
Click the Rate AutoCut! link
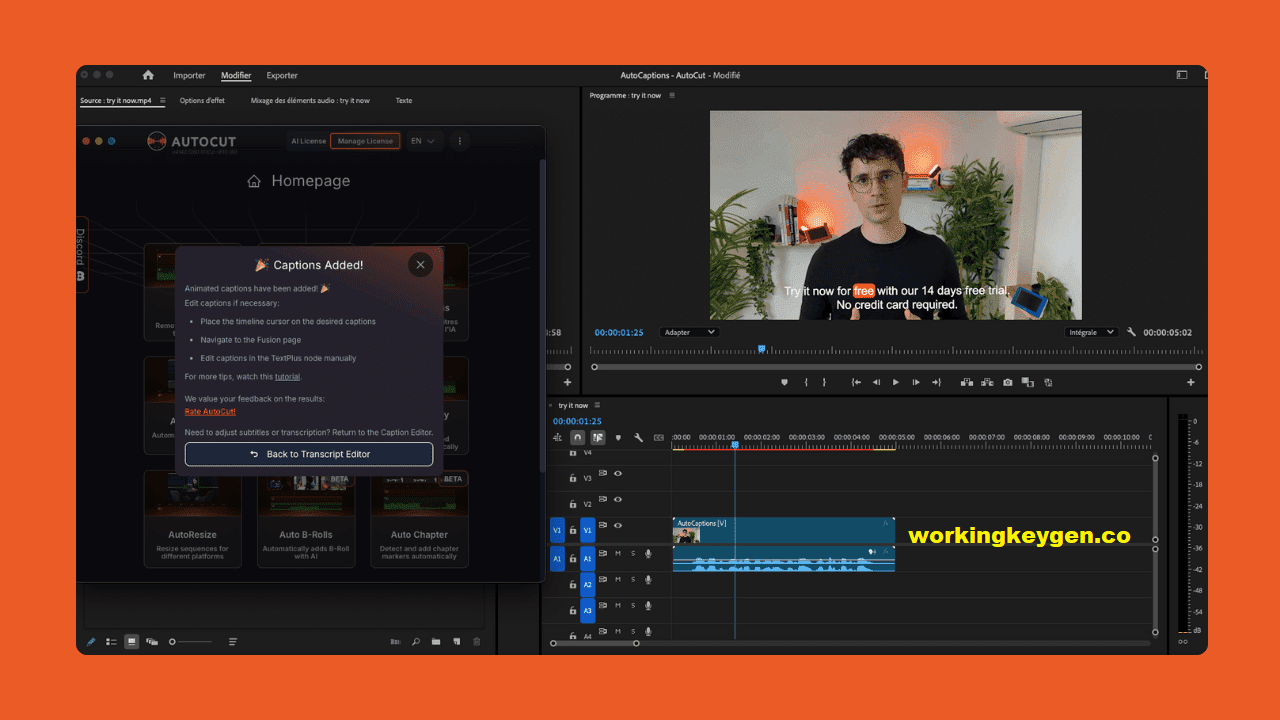pos(210,411)
